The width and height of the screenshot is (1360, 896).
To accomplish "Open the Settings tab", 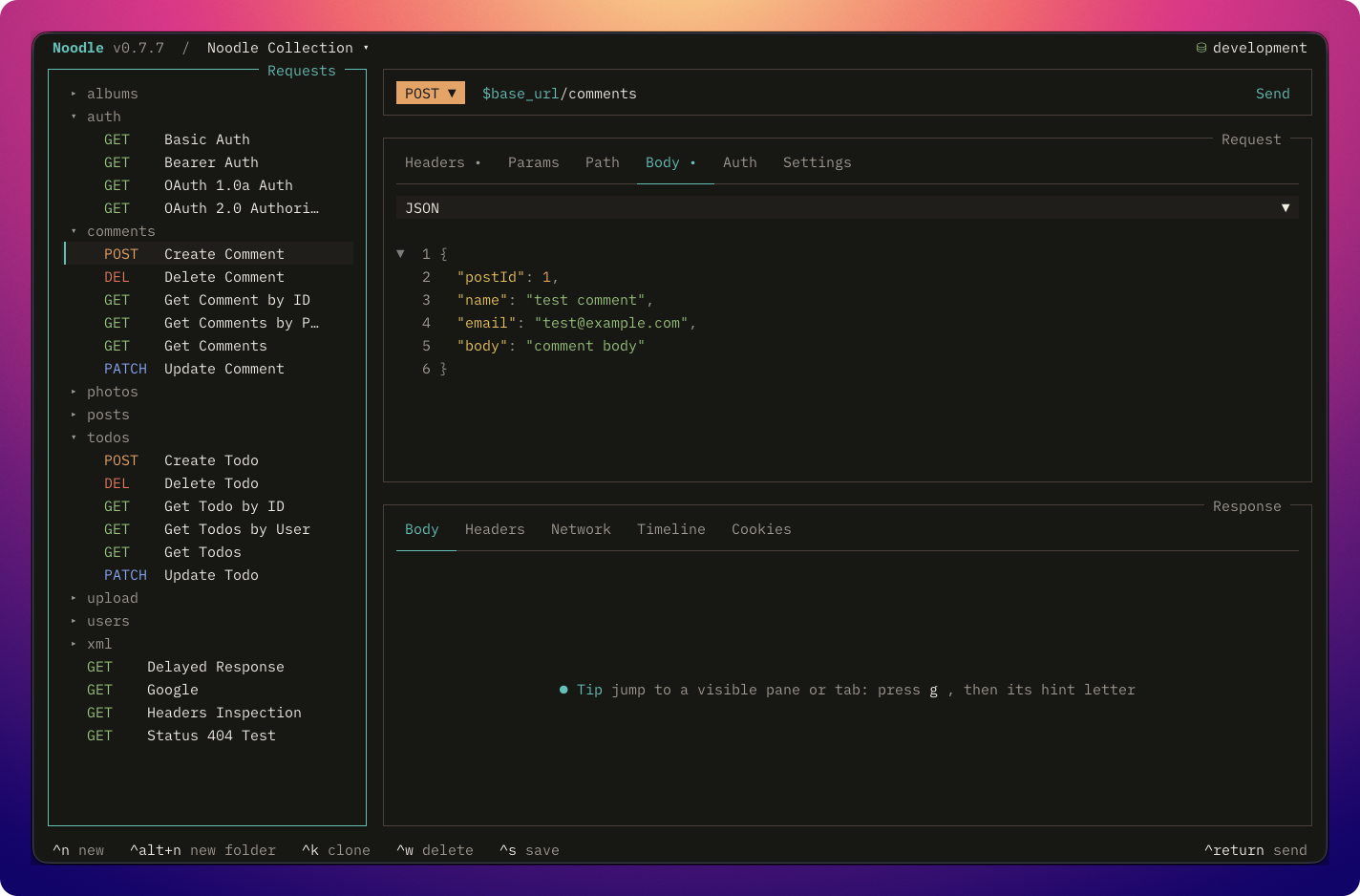I will click(818, 162).
